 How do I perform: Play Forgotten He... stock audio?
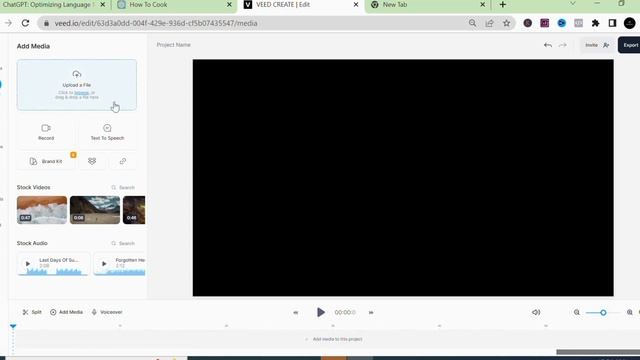(x=104, y=264)
